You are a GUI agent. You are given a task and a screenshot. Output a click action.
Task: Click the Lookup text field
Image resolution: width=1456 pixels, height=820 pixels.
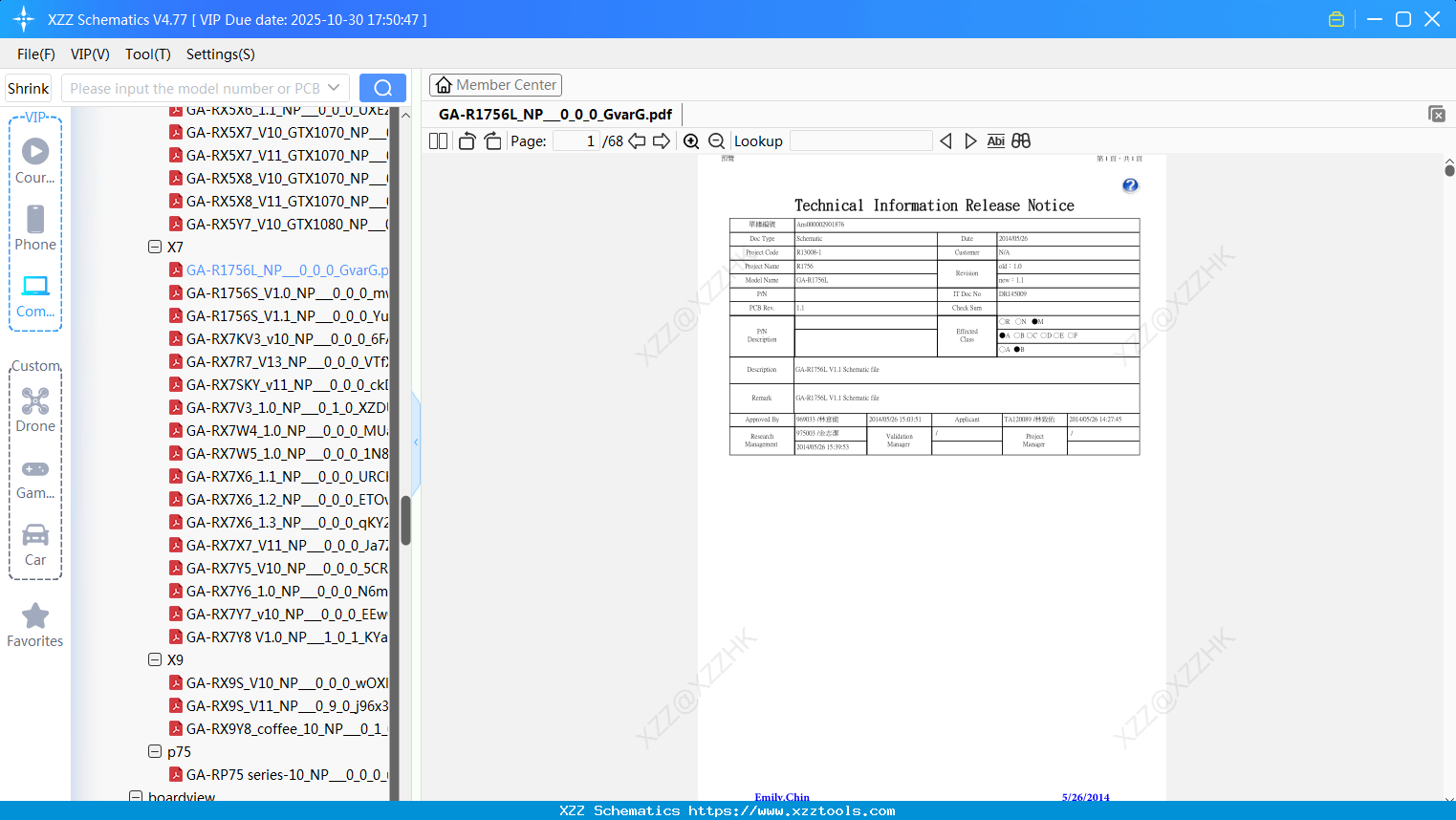click(x=860, y=141)
